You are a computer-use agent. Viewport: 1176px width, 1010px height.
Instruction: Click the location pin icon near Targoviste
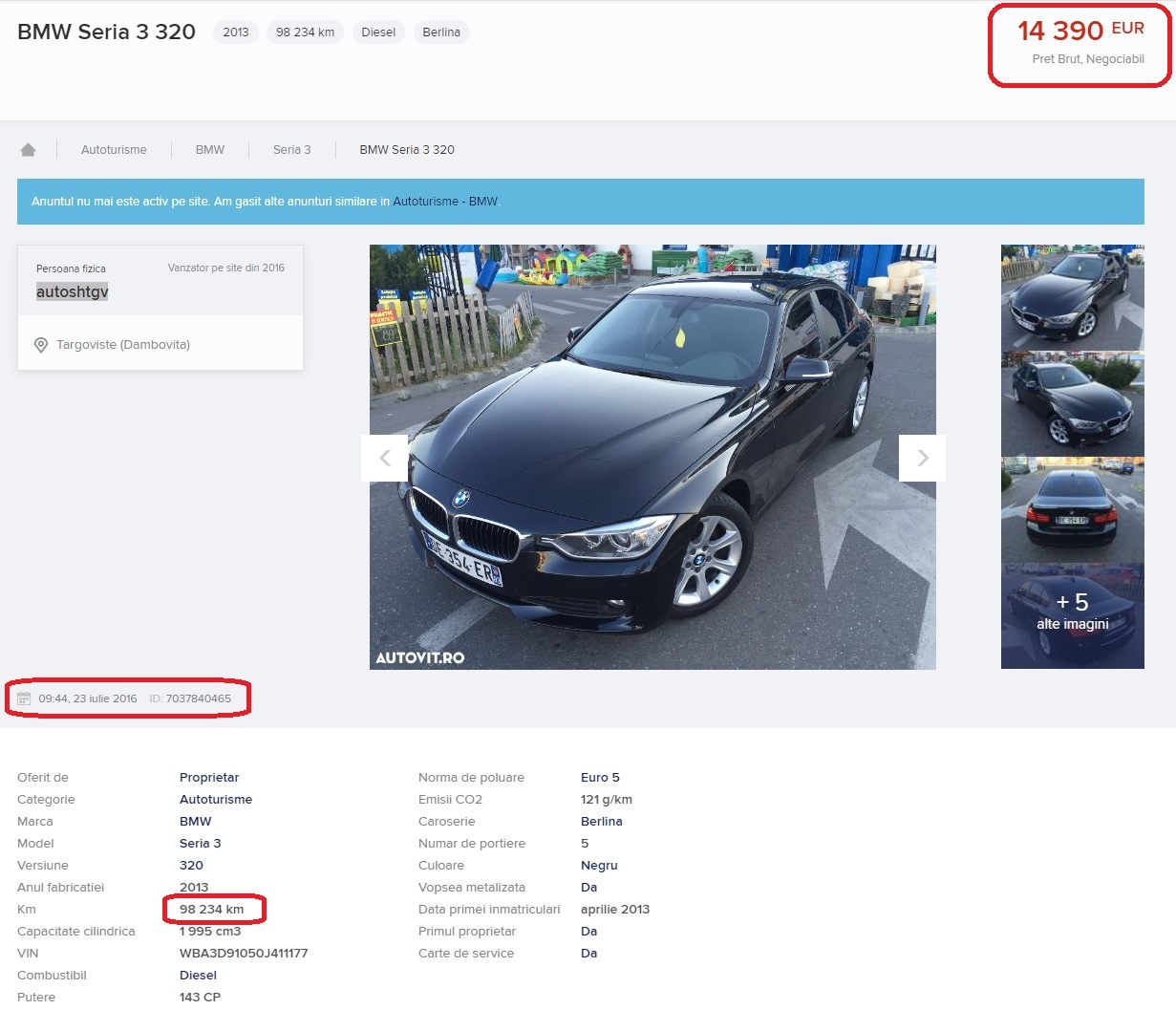coord(41,345)
